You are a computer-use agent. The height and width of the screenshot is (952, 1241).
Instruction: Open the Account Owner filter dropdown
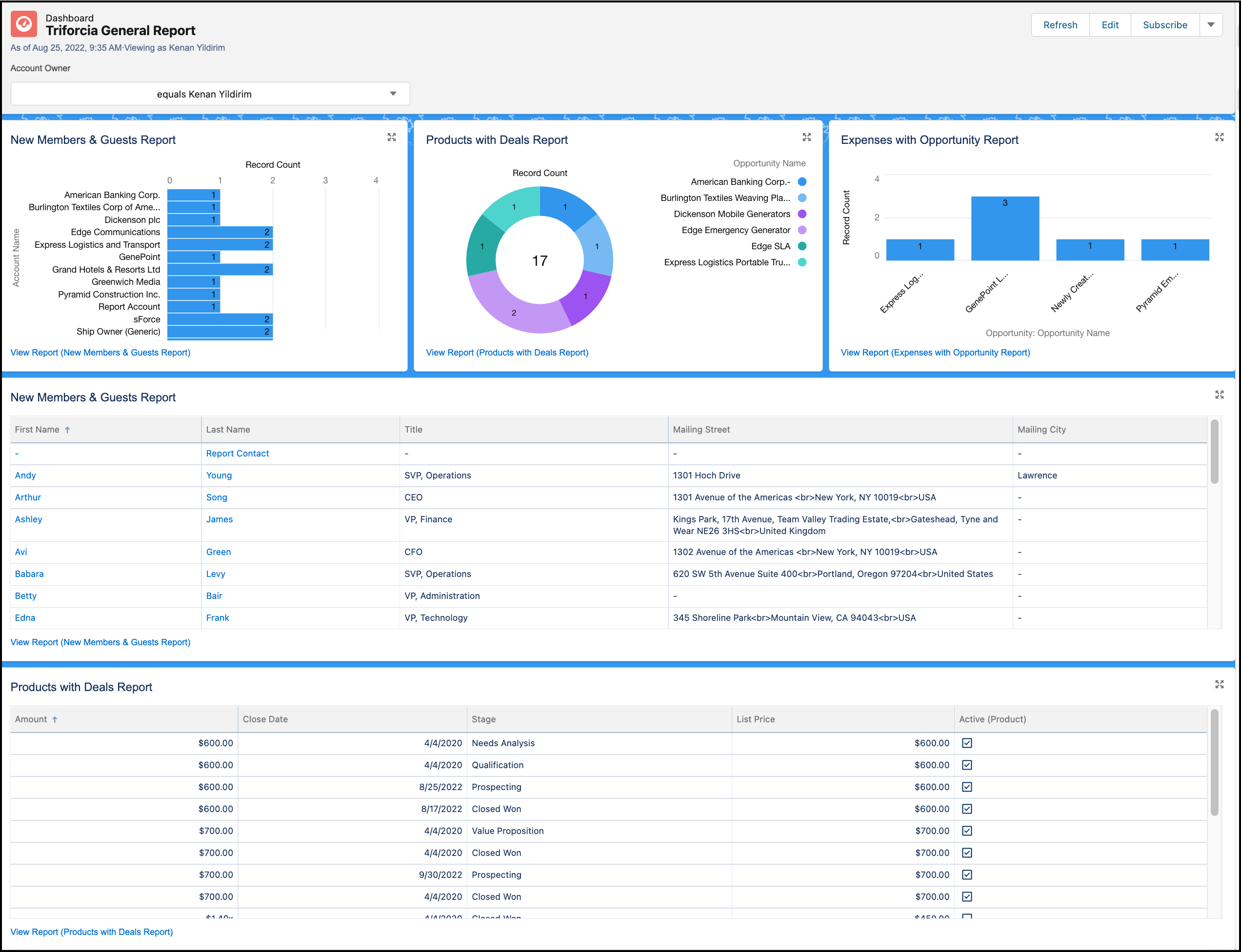pyautogui.click(x=210, y=94)
